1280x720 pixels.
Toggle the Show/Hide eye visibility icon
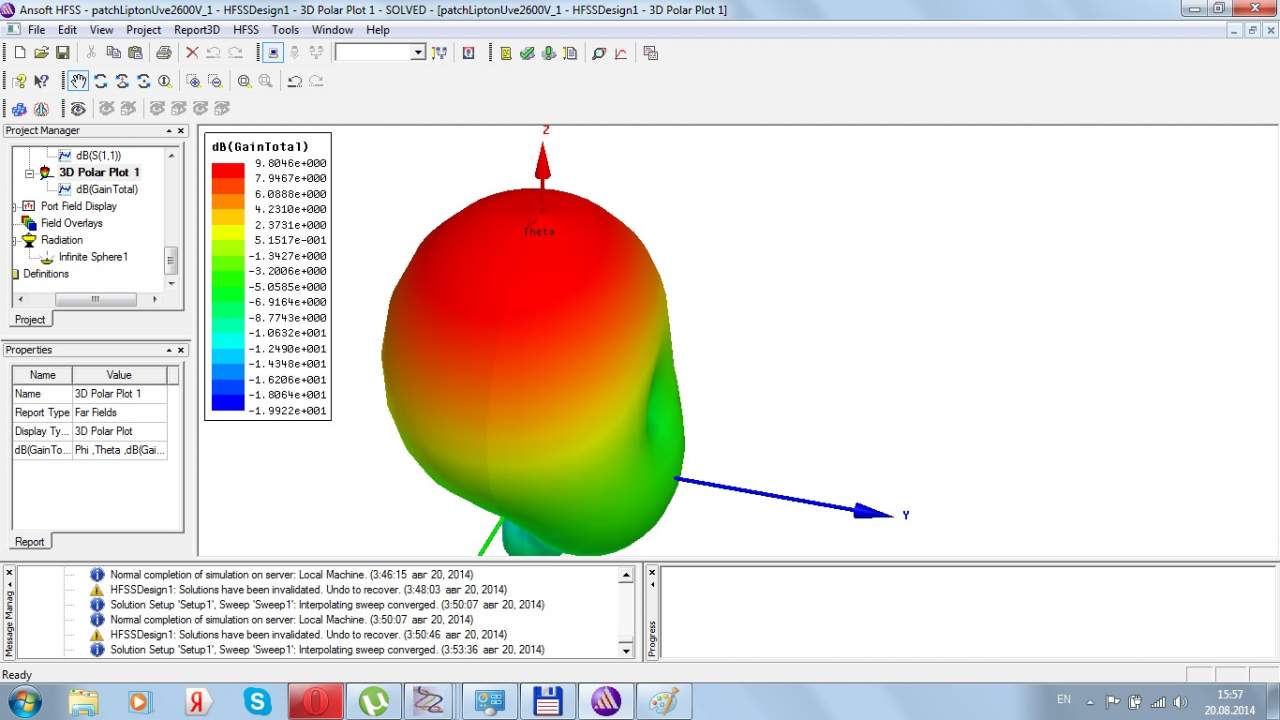pos(78,108)
